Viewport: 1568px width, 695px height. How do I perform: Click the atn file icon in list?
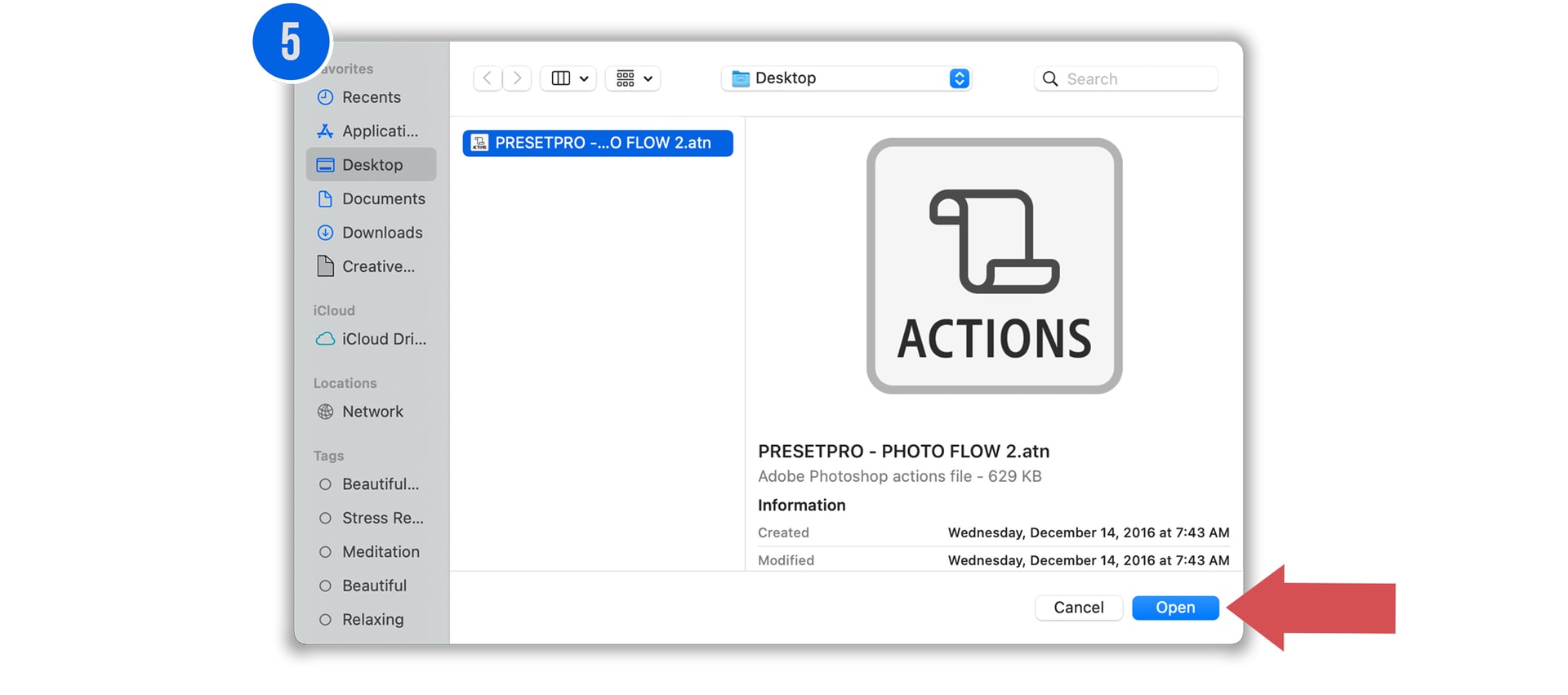click(479, 143)
